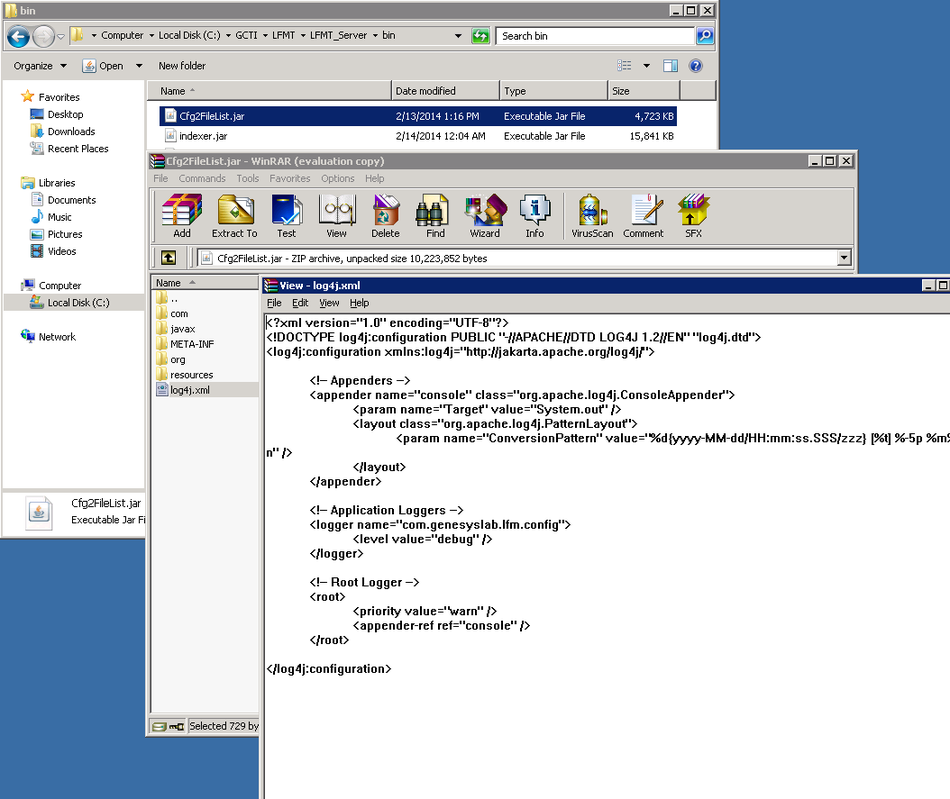Select the Pictures library
Screen dimensions: 950x799
coord(65,234)
